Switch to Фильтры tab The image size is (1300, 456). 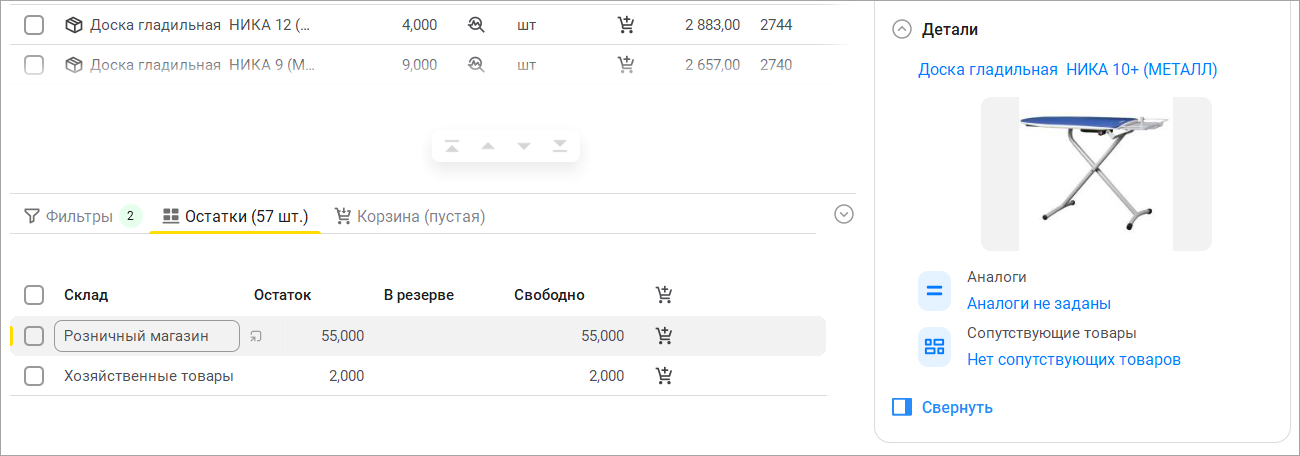[x=78, y=216]
